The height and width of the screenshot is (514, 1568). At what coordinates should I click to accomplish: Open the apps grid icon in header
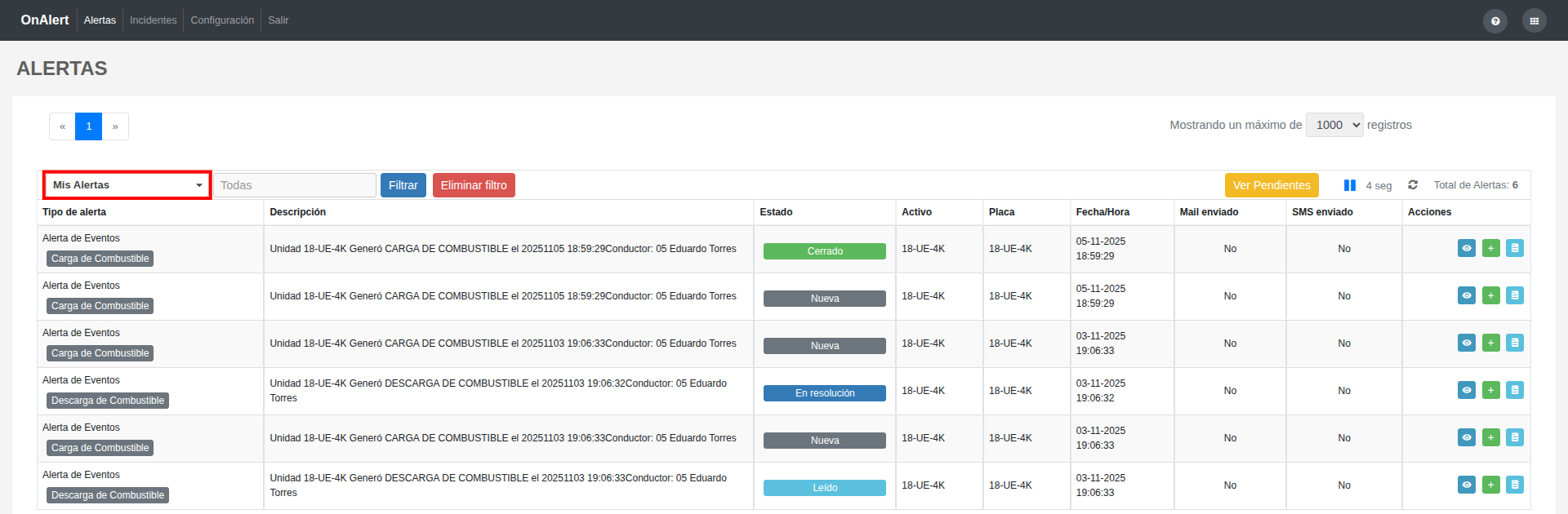click(1535, 21)
